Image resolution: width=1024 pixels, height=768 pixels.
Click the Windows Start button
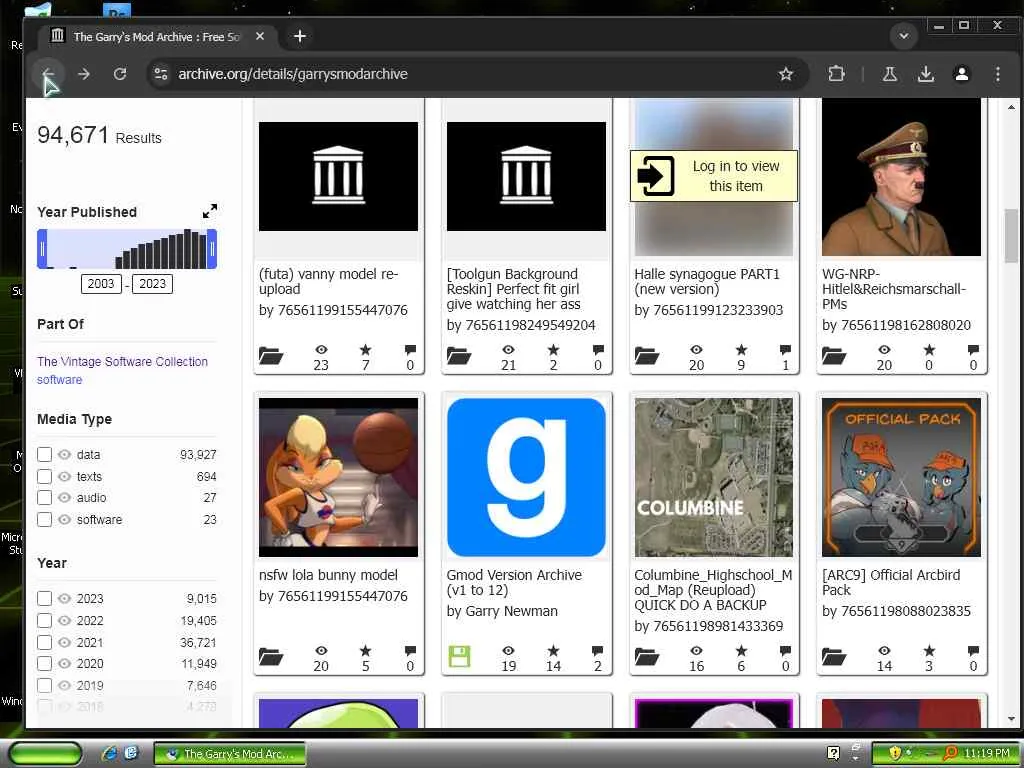[x=46, y=754]
